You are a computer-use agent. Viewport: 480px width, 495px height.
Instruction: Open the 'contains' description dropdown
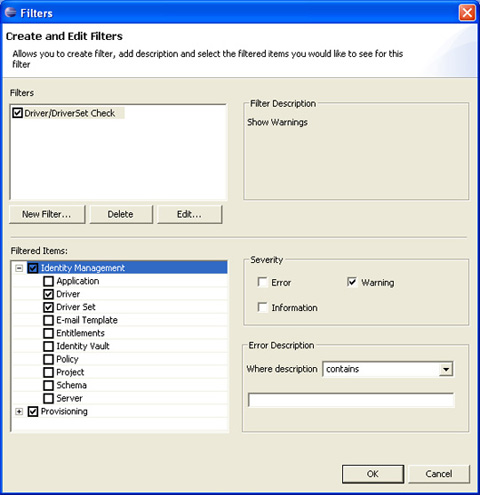click(446, 369)
